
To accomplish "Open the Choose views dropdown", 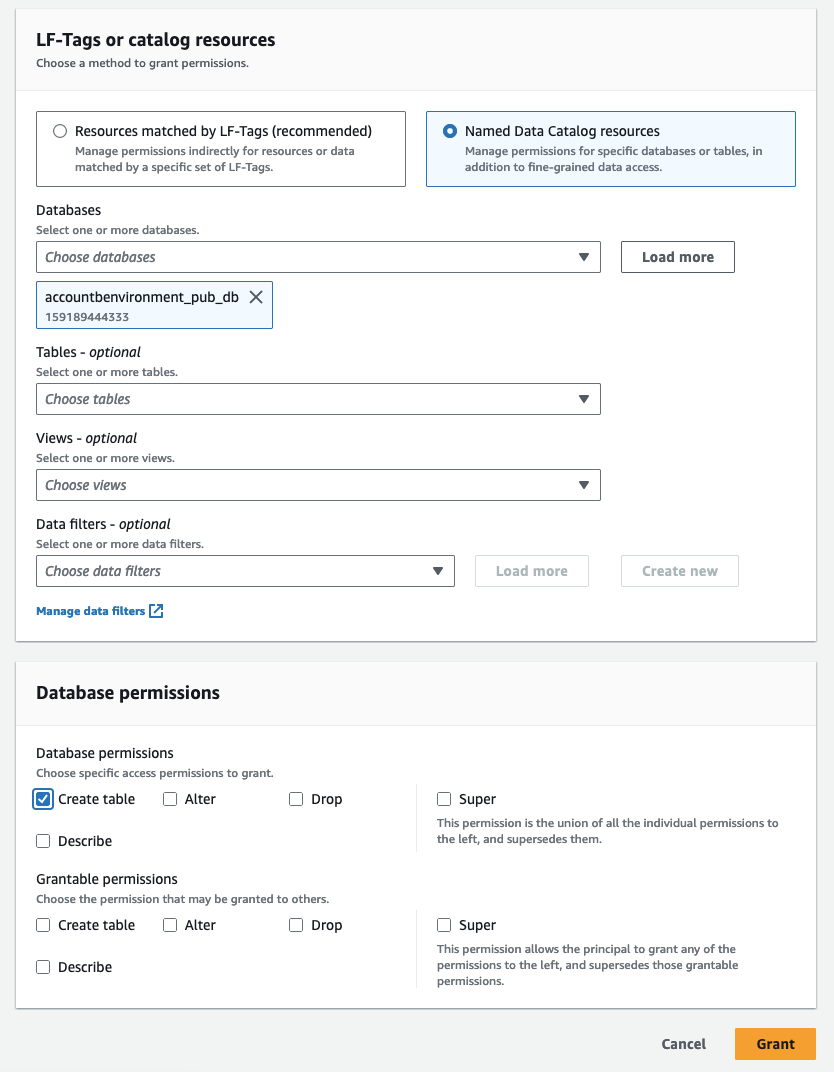I will point(318,485).
